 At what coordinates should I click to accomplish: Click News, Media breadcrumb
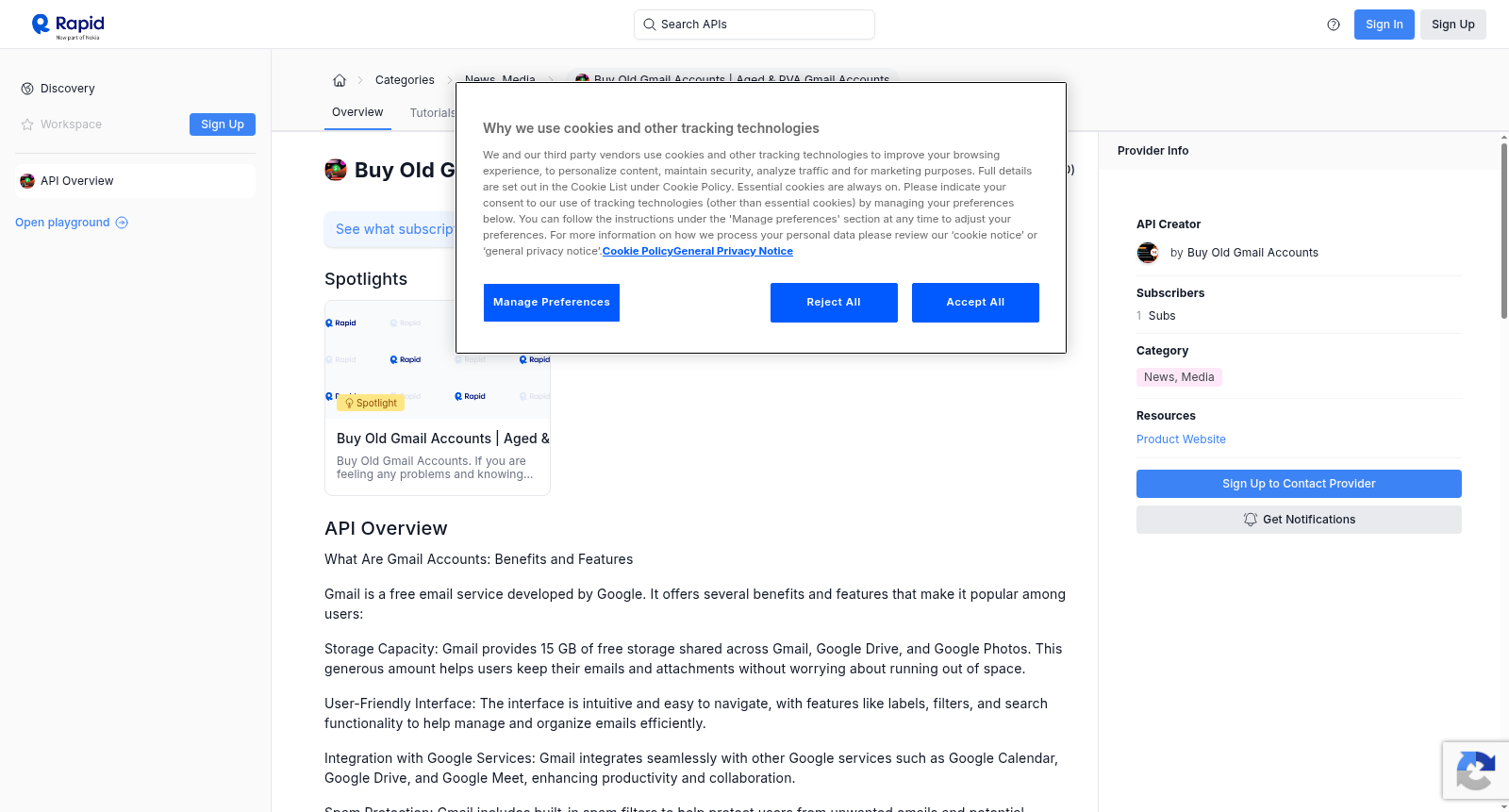point(500,79)
